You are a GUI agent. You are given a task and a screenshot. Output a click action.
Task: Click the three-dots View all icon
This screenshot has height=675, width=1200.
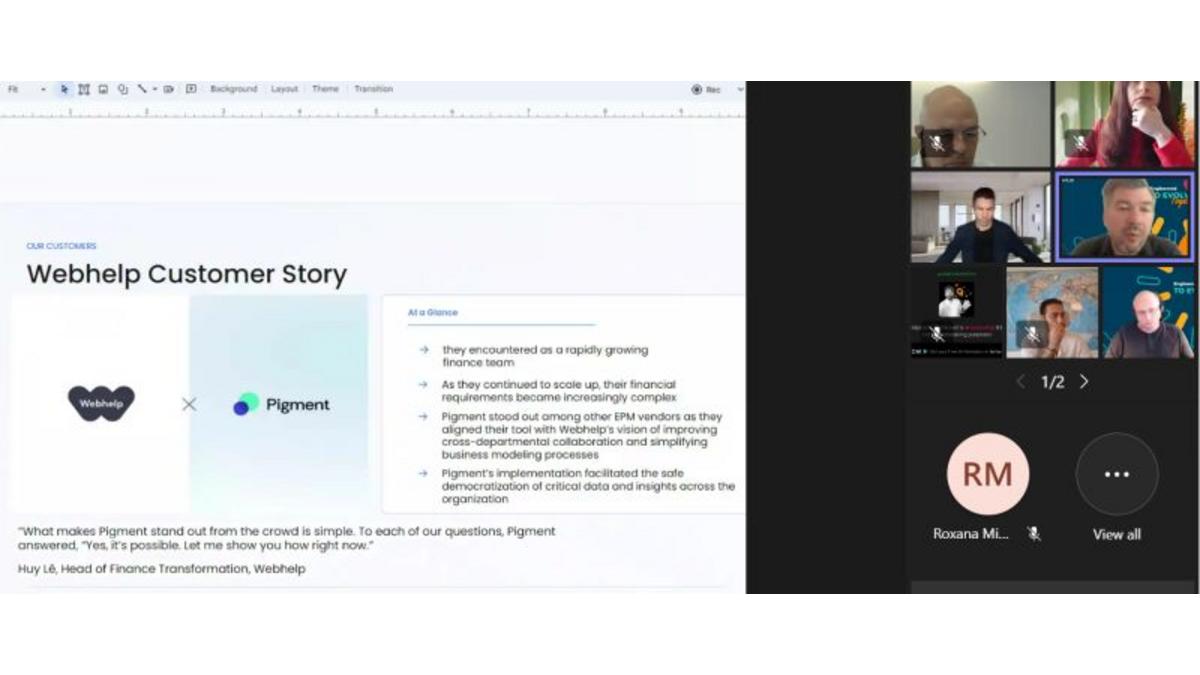tap(1116, 474)
